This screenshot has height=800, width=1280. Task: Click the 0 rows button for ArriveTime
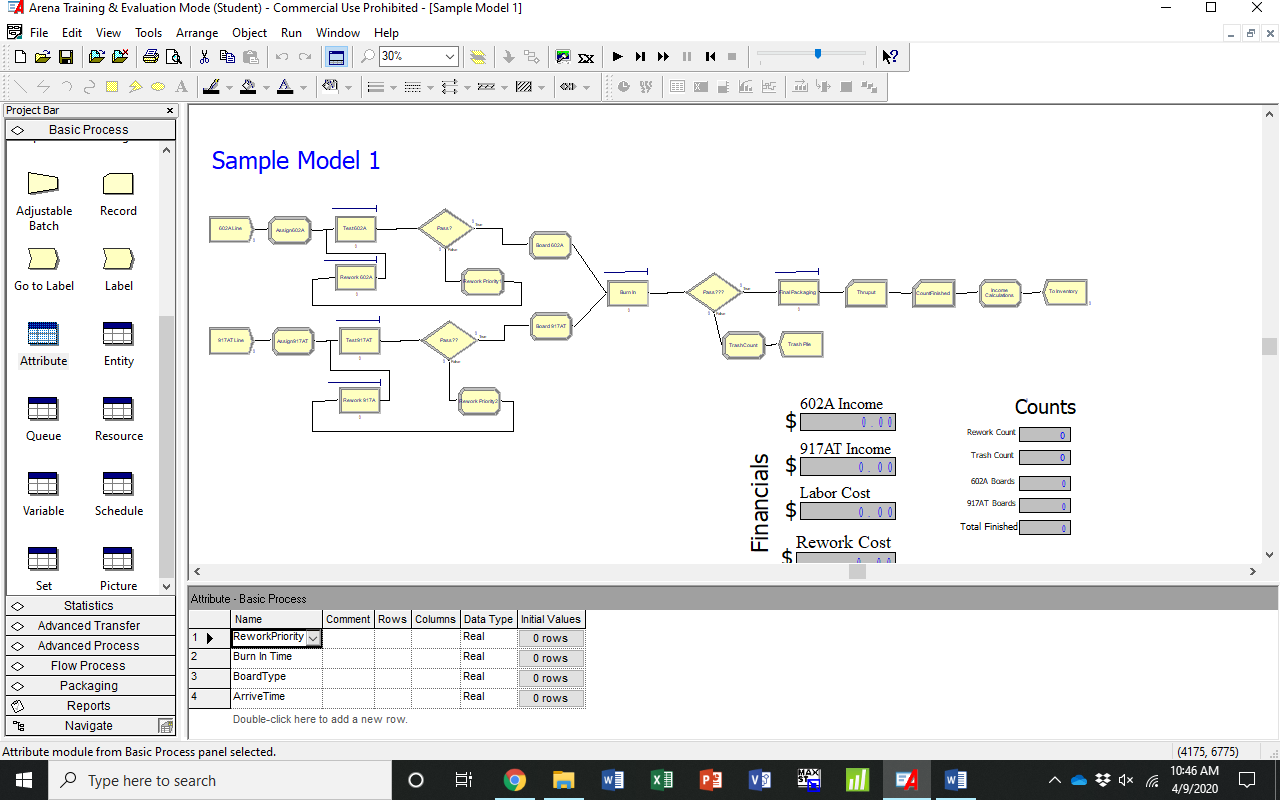click(550, 698)
